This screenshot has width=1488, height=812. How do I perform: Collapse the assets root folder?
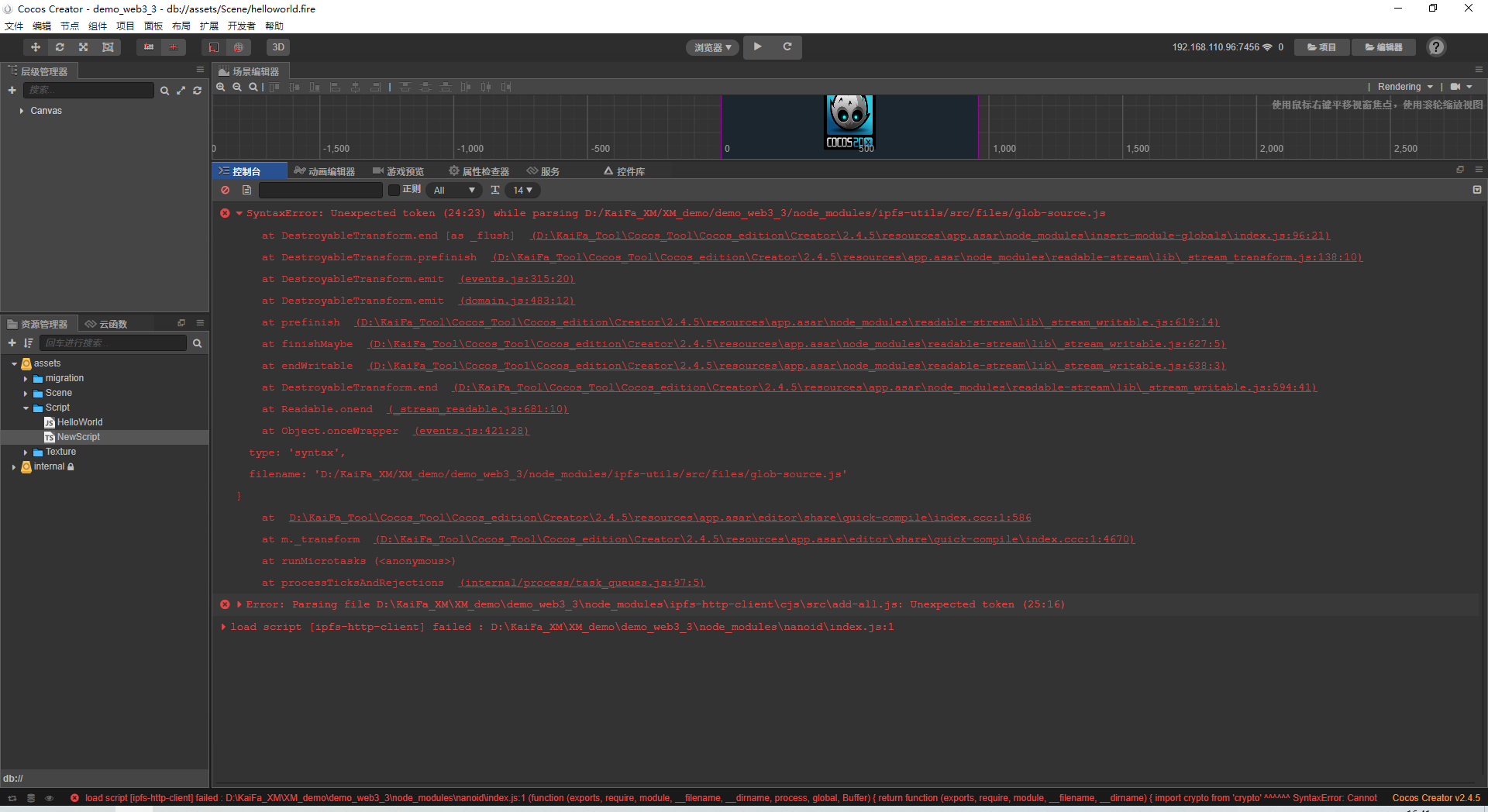pyautogui.click(x=14, y=363)
